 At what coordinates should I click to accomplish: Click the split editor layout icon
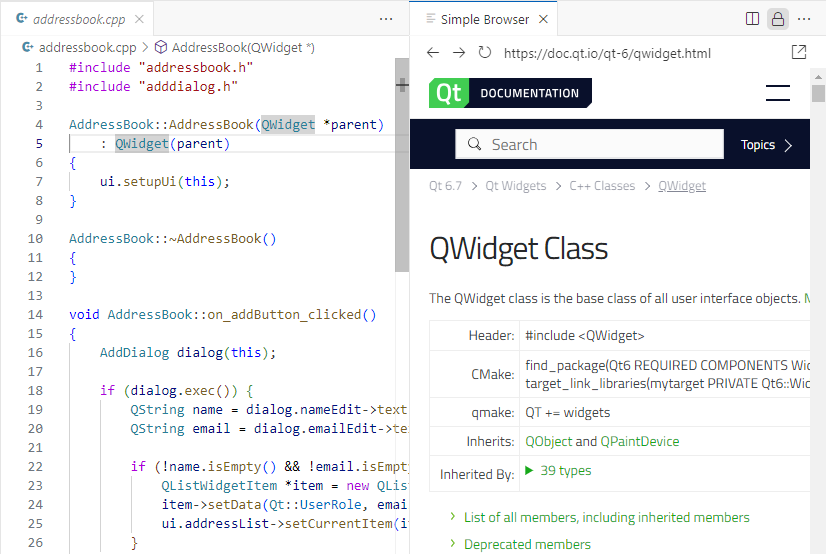[752, 19]
